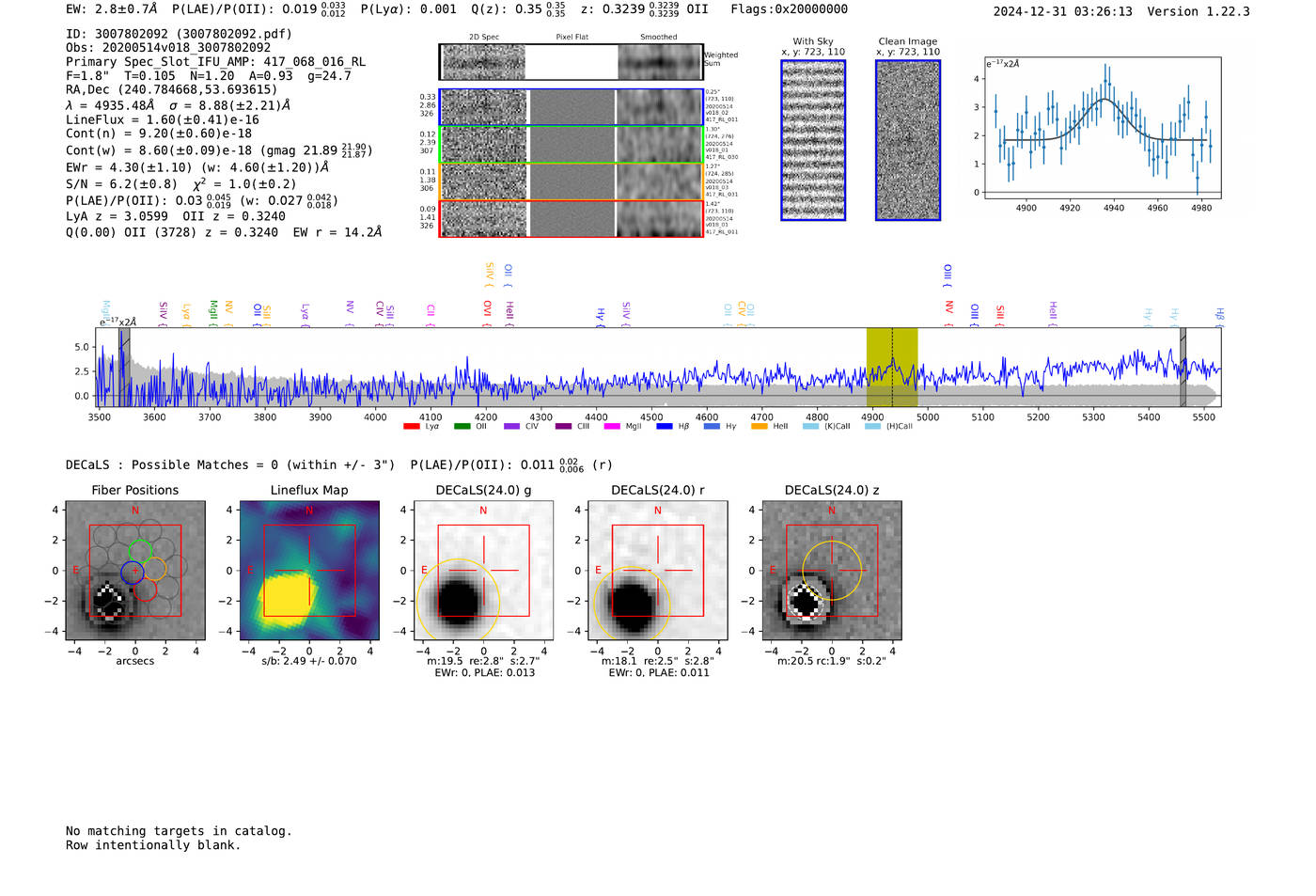Open the Clean Image panel
Viewport: 1316px width, 896px height.
pos(908,140)
